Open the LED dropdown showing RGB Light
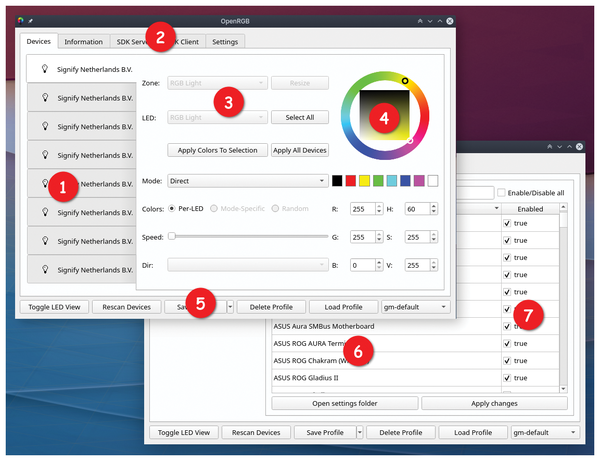 tap(217, 117)
